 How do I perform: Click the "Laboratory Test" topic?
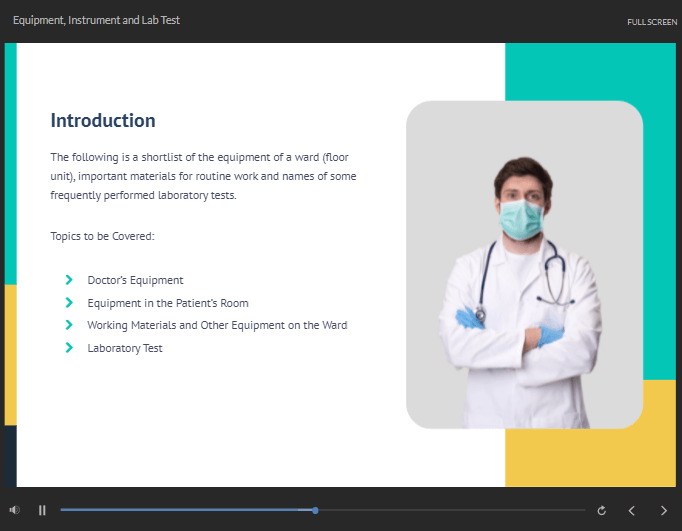coord(125,348)
